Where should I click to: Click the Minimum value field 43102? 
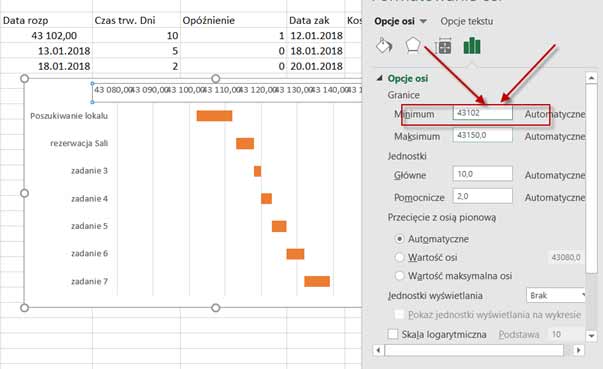pyautogui.click(x=483, y=113)
